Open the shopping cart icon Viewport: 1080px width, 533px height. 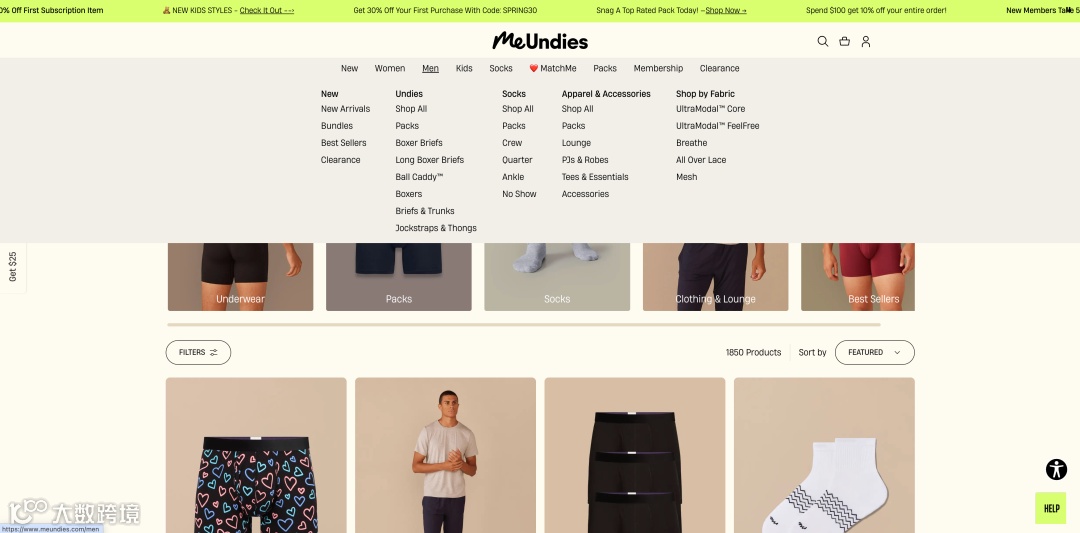point(844,41)
